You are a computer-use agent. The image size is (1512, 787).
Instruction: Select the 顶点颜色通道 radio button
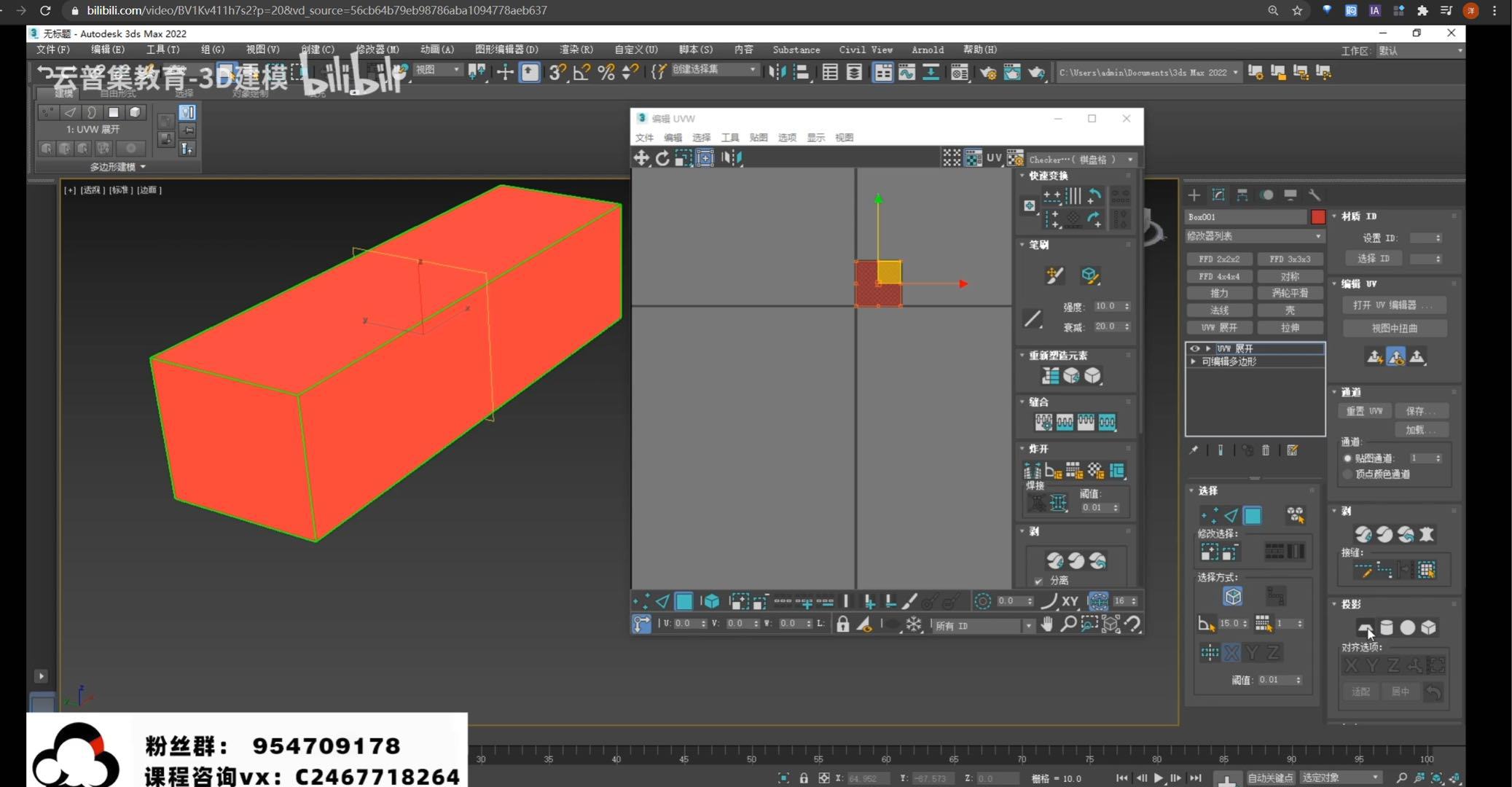tap(1347, 474)
